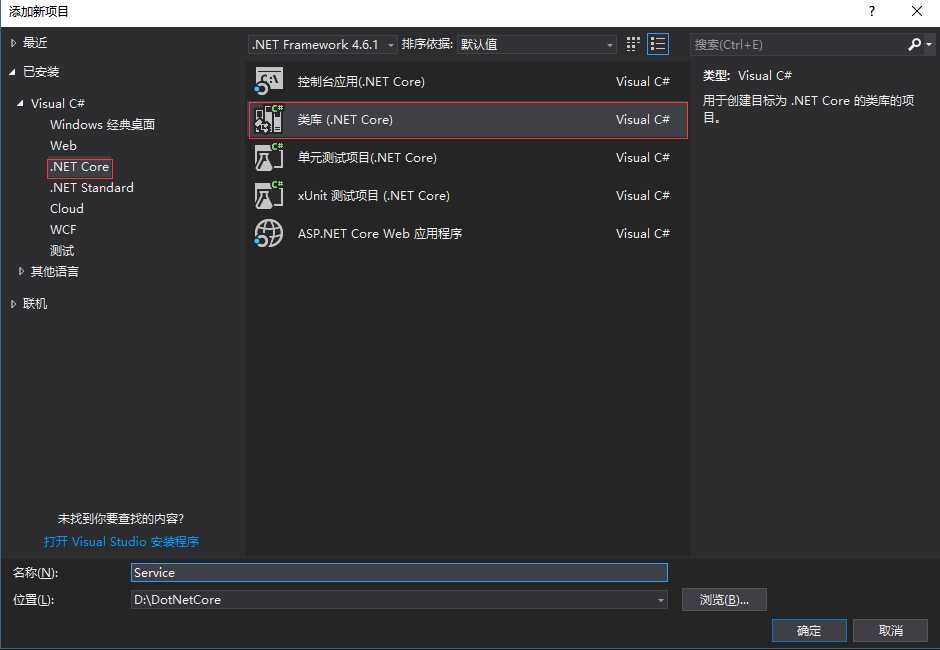Click the Unit Test Project (.NET Core) flask icon
The height and width of the screenshot is (650, 940).
[x=269, y=158]
